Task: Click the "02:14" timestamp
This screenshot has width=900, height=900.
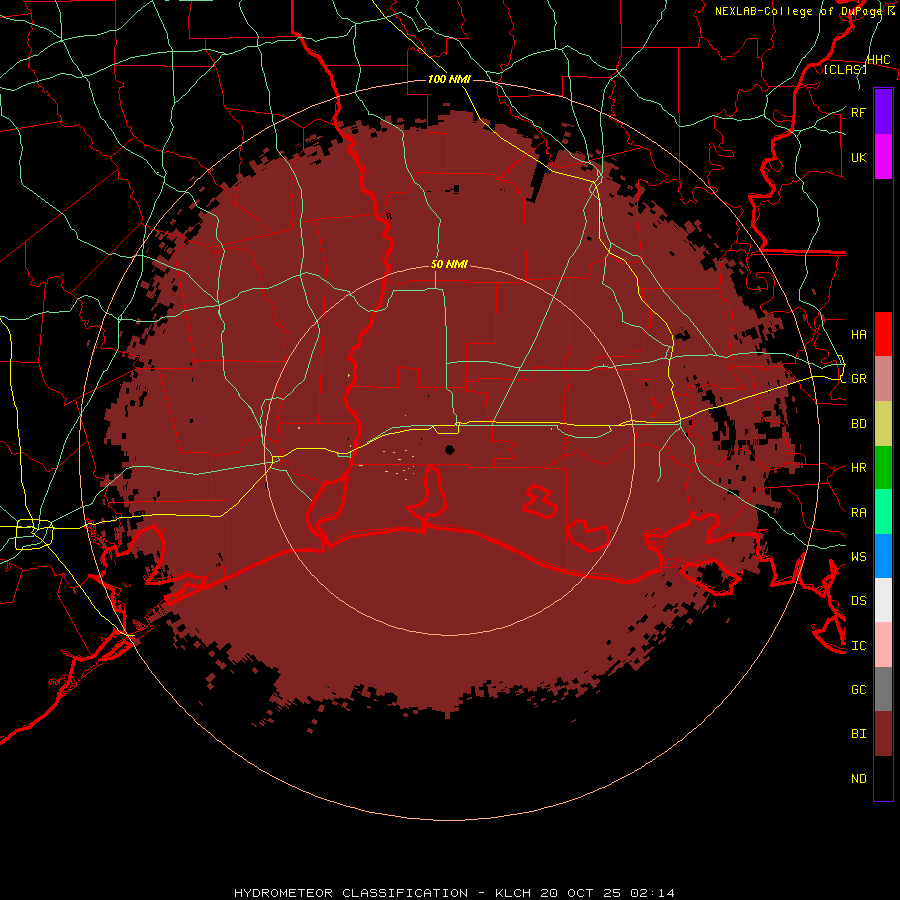Action: [x=652, y=893]
